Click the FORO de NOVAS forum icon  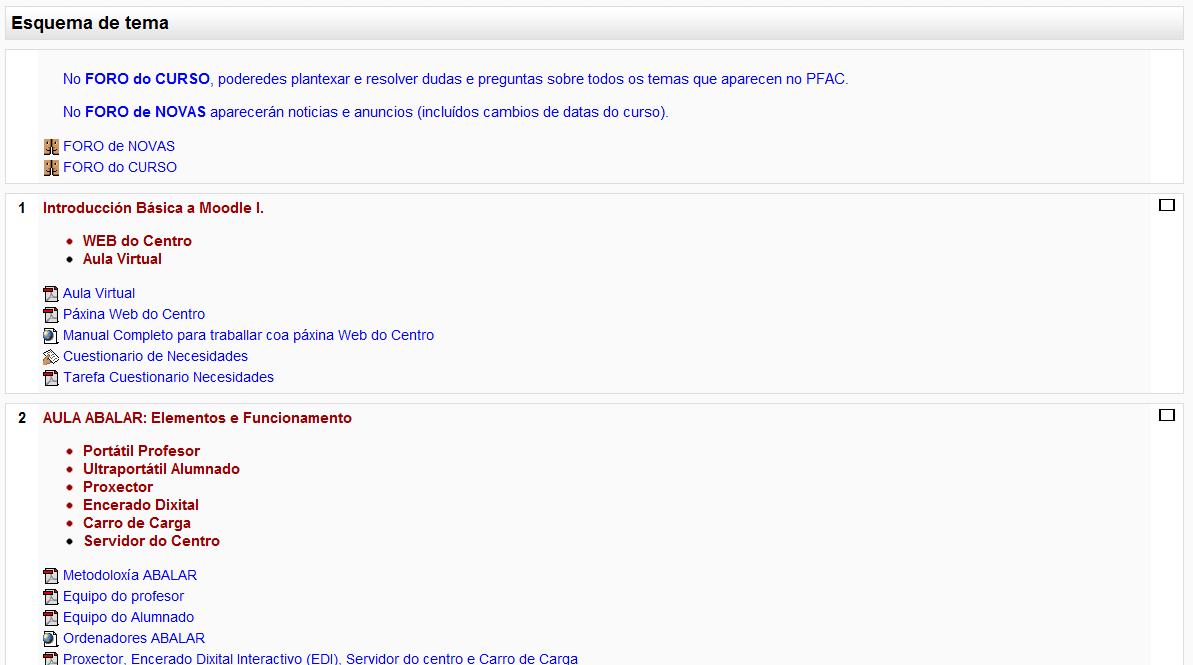[x=51, y=147]
